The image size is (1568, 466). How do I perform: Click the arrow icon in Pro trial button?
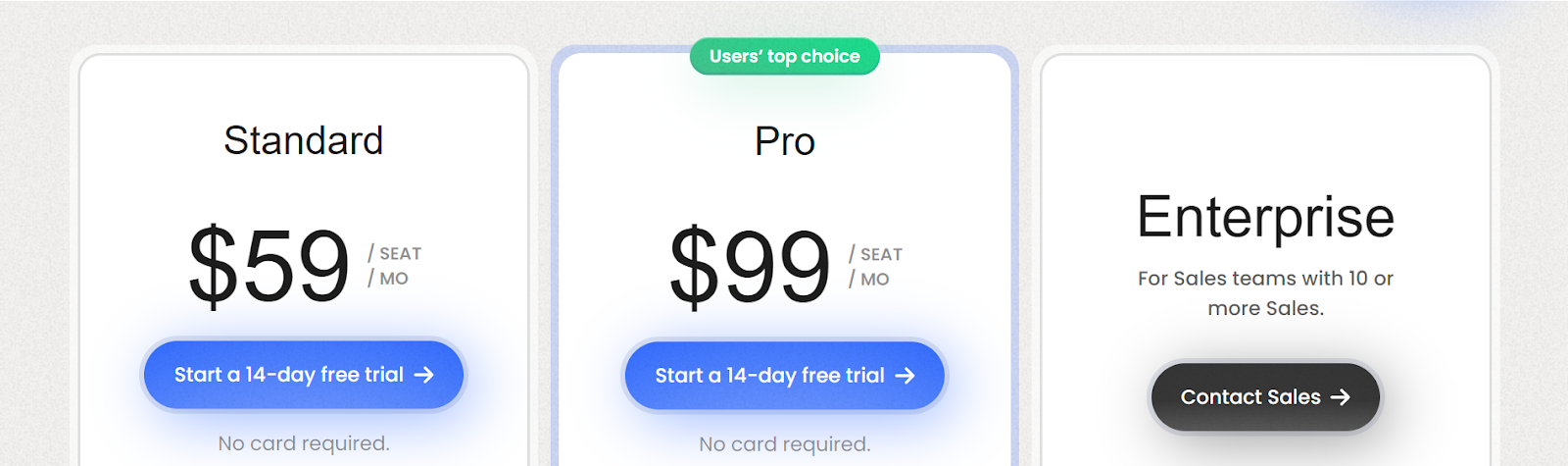point(906,376)
